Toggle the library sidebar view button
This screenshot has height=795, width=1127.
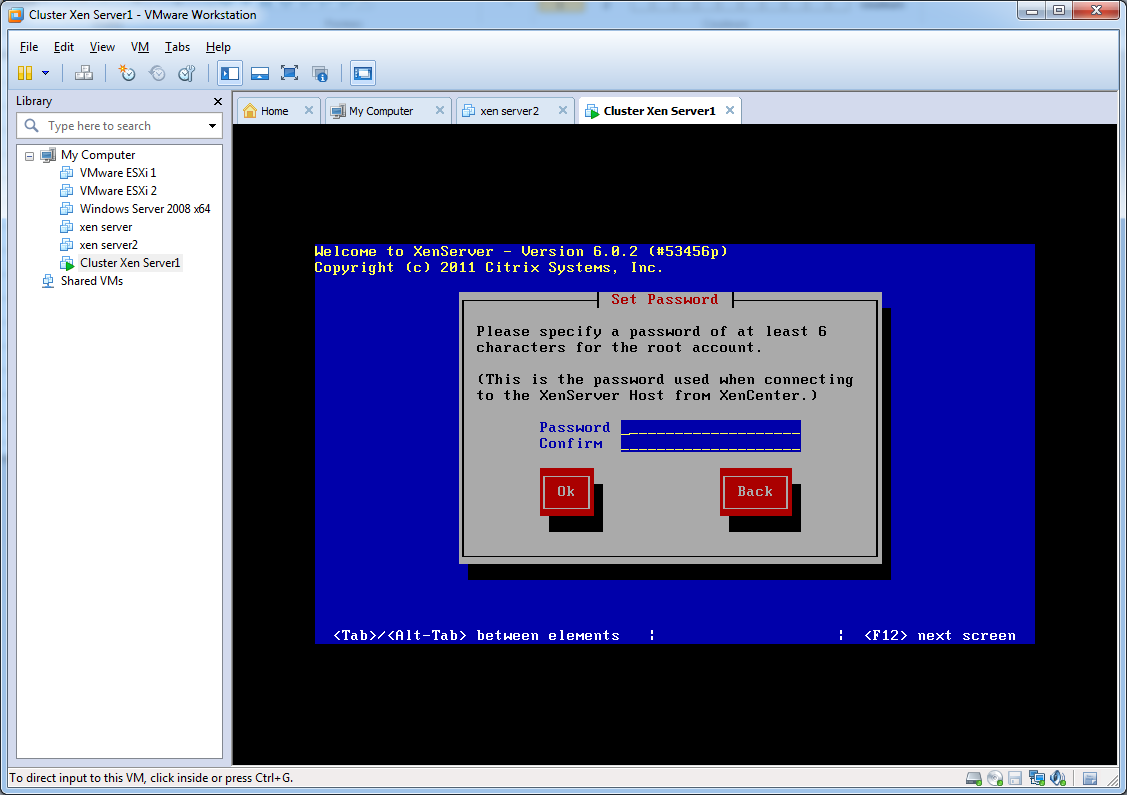[230, 73]
